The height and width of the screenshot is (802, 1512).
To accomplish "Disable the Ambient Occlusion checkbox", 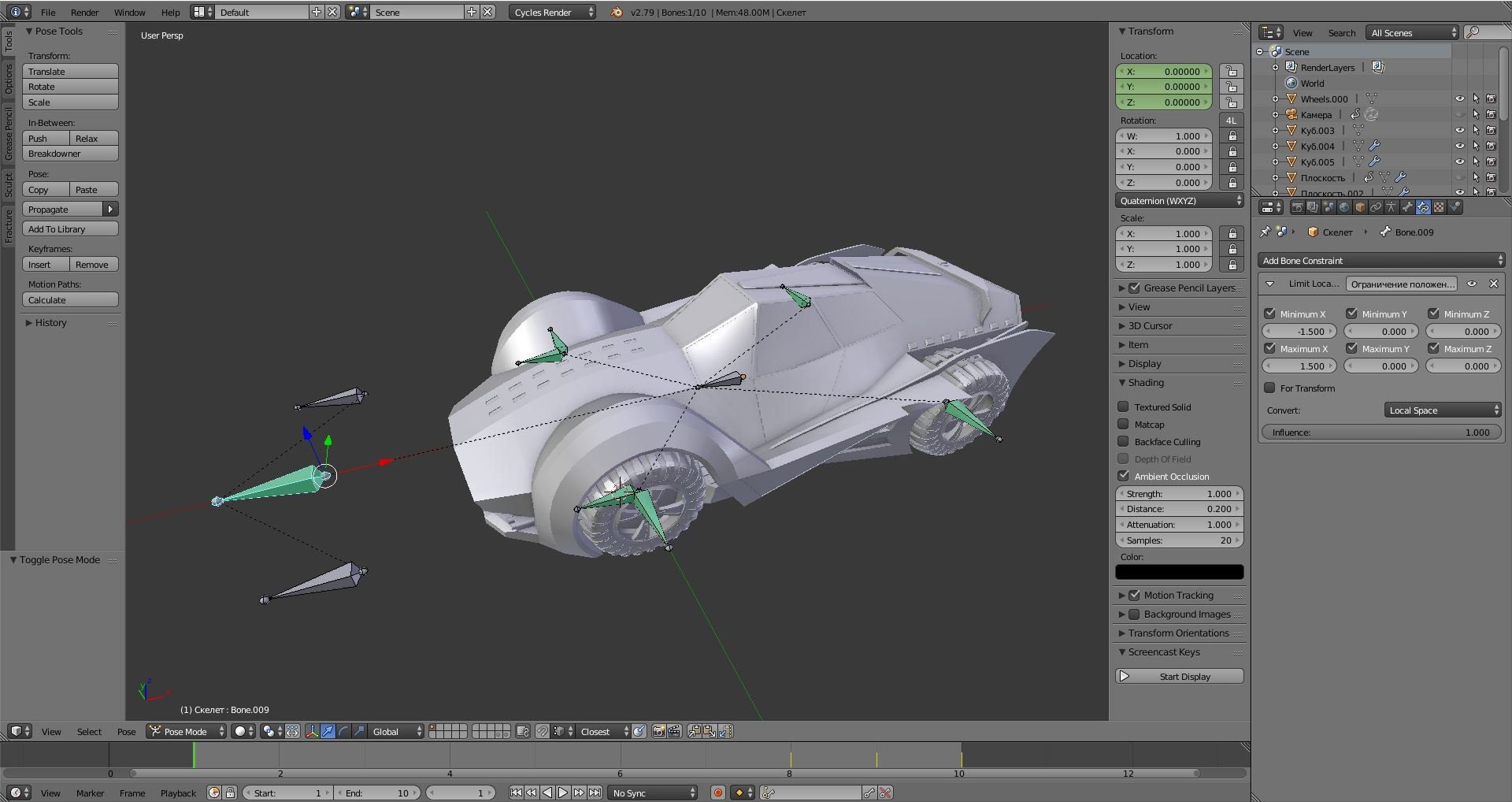I will (1123, 476).
